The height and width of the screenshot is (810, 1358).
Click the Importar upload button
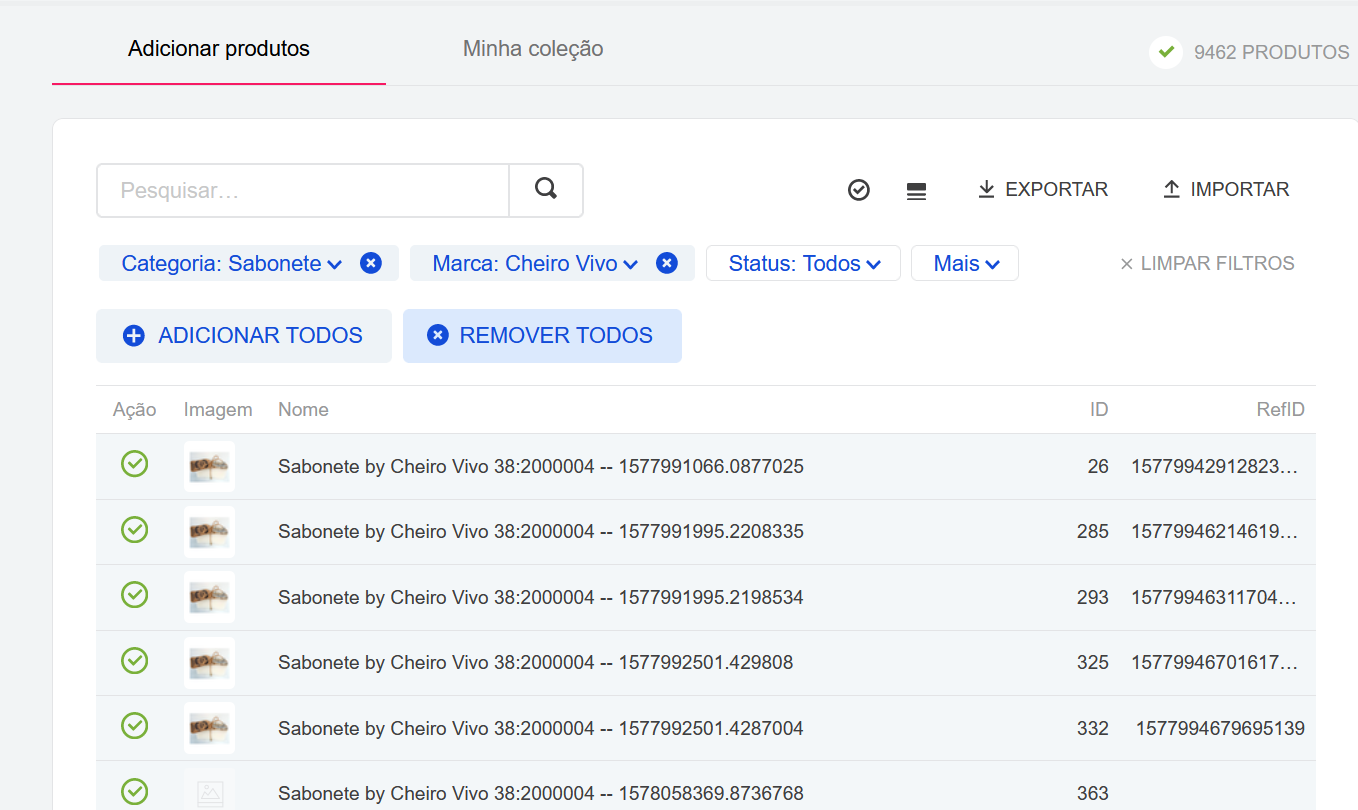(x=1226, y=189)
